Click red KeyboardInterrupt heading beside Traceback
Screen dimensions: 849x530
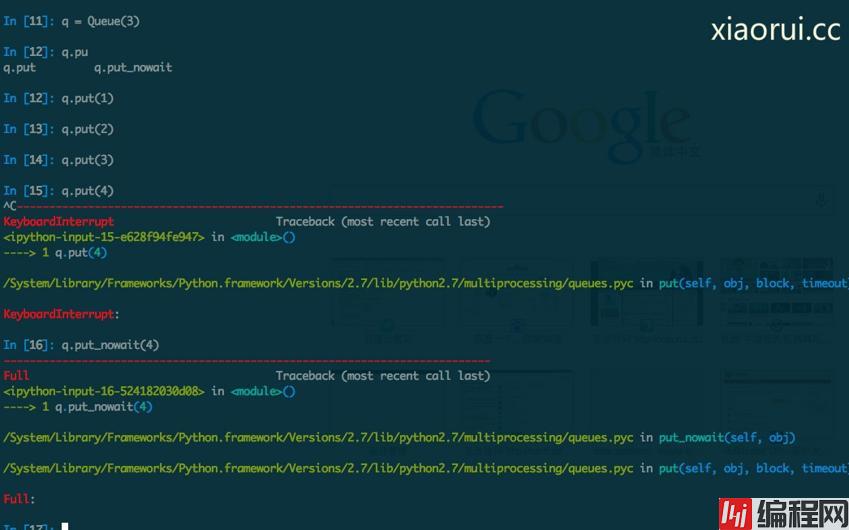(x=59, y=221)
